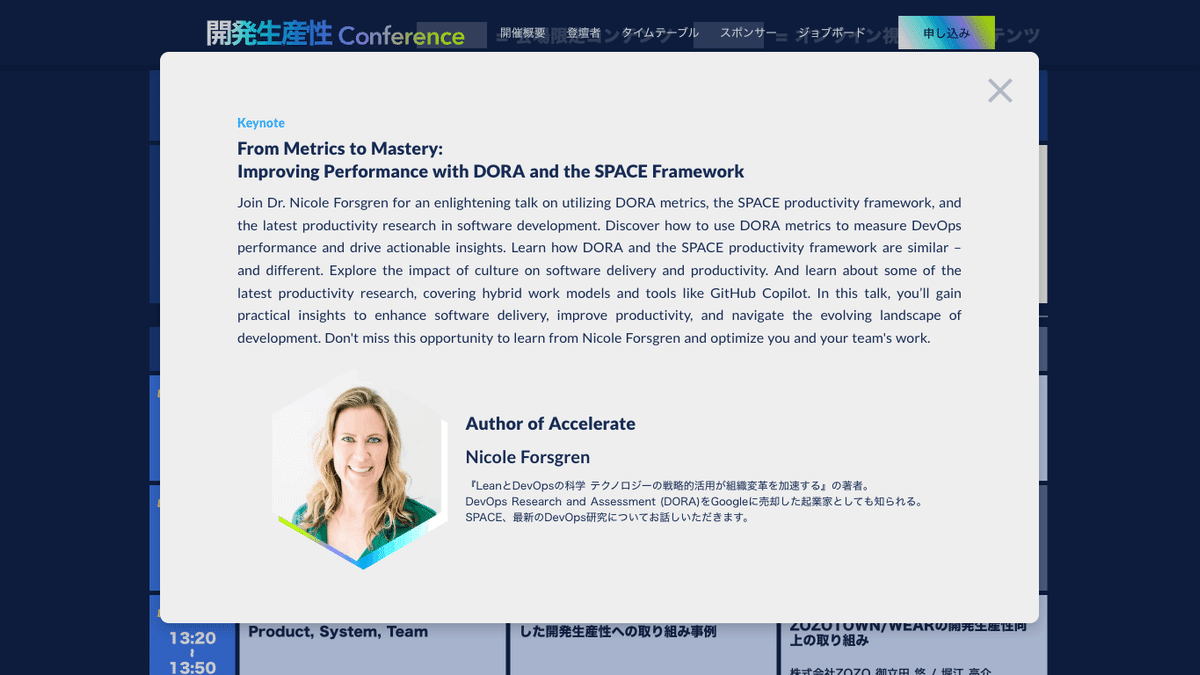Close the keynote details modal
The height and width of the screenshot is (675, 1200).
pyautogui.click(x=1000, y=91)
